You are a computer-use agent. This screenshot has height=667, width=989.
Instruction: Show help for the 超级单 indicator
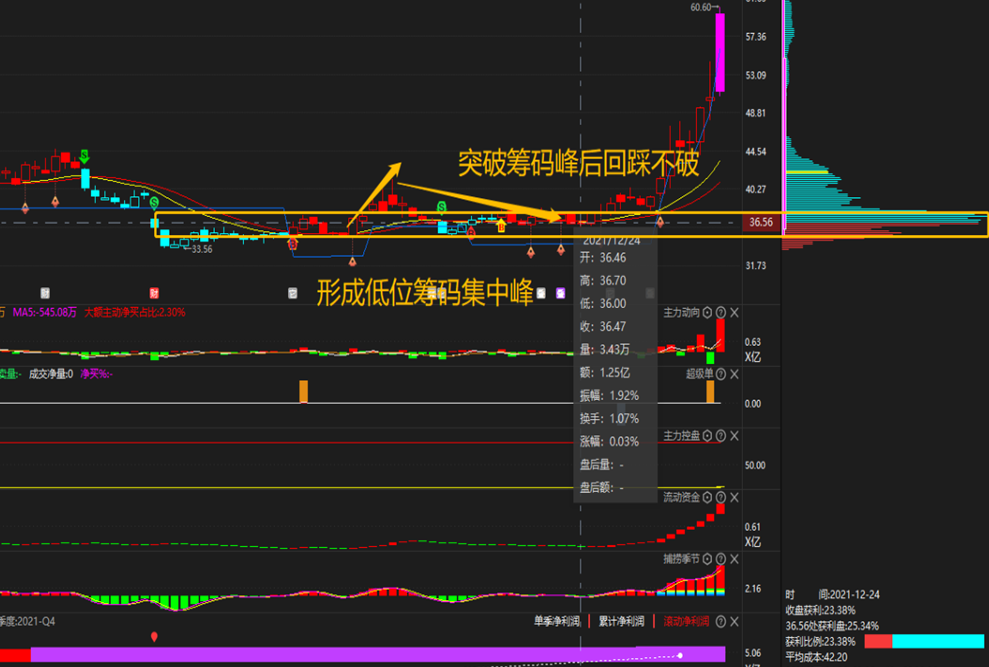[x=721, y=374]
